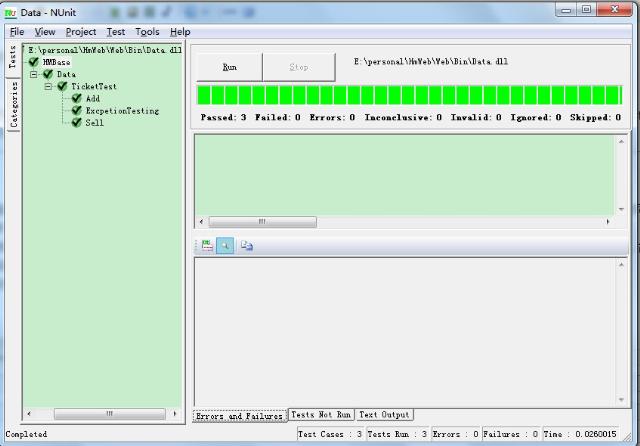Select the Tests Not Run tab
Screen dimensions: 640x446
point(321,415)
